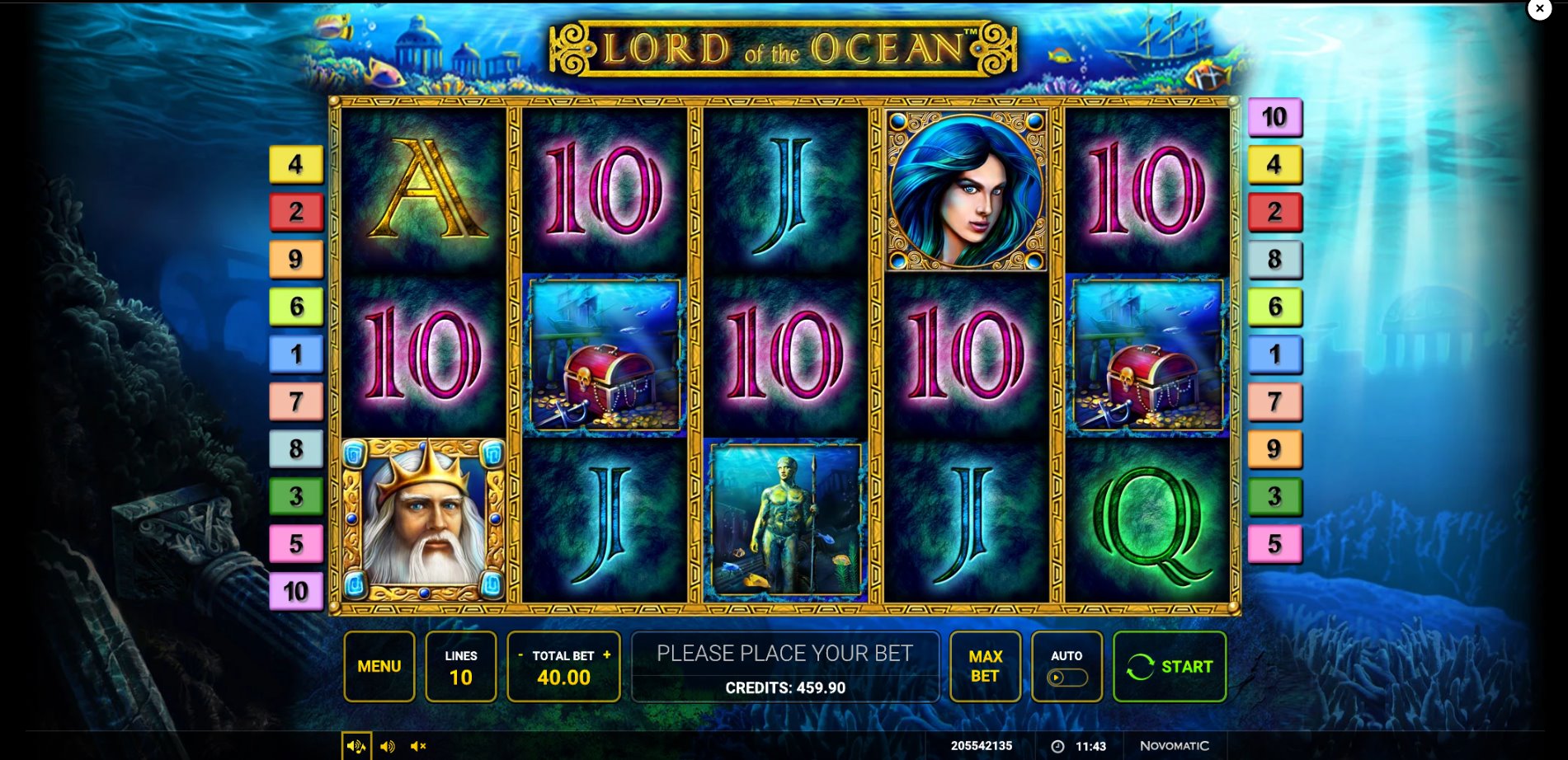Decrease total bet with minus sign

pyautogui.click(x=520, y=655)
